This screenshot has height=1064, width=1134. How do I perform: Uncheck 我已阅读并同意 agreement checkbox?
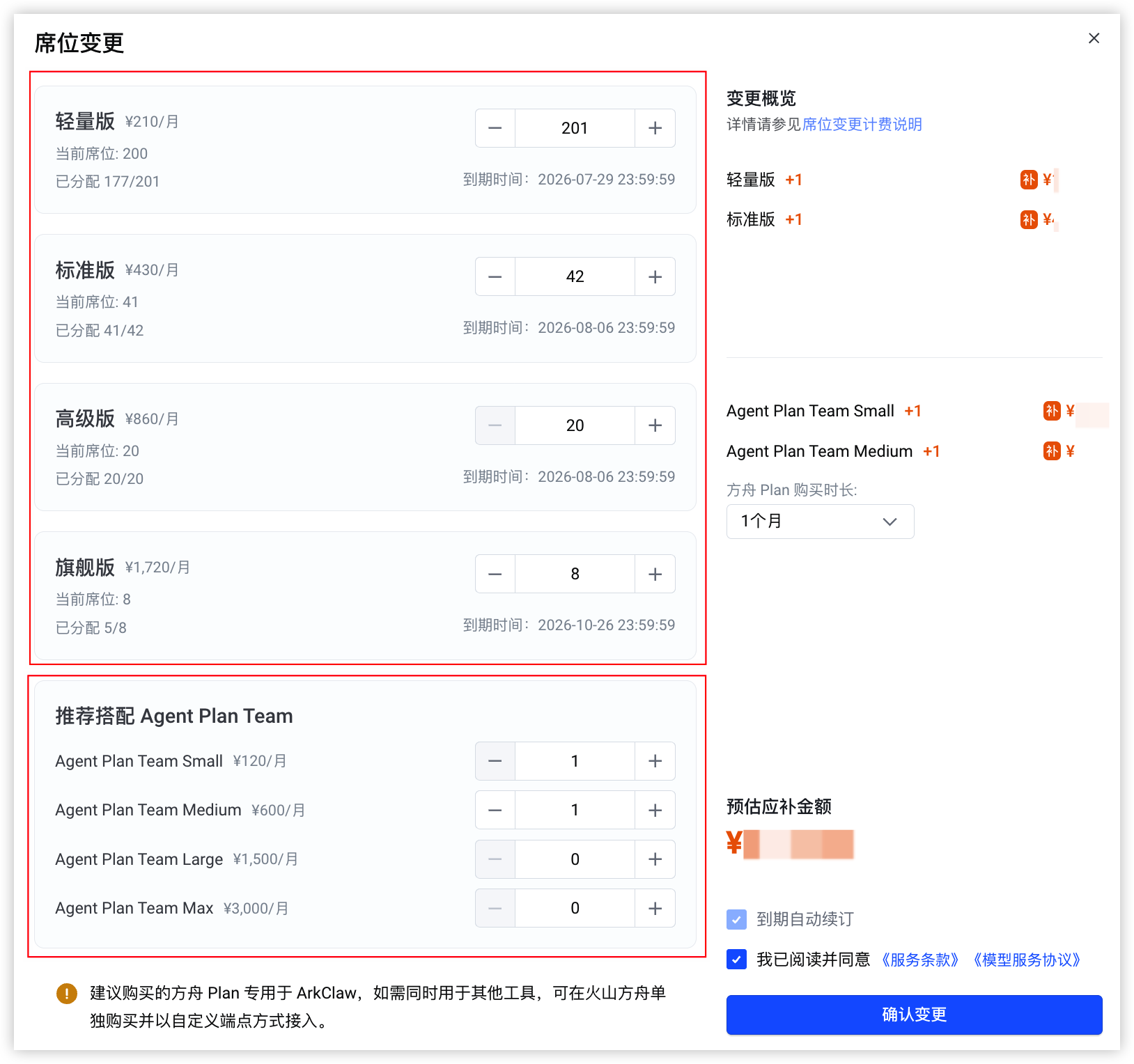pos(736,960)
